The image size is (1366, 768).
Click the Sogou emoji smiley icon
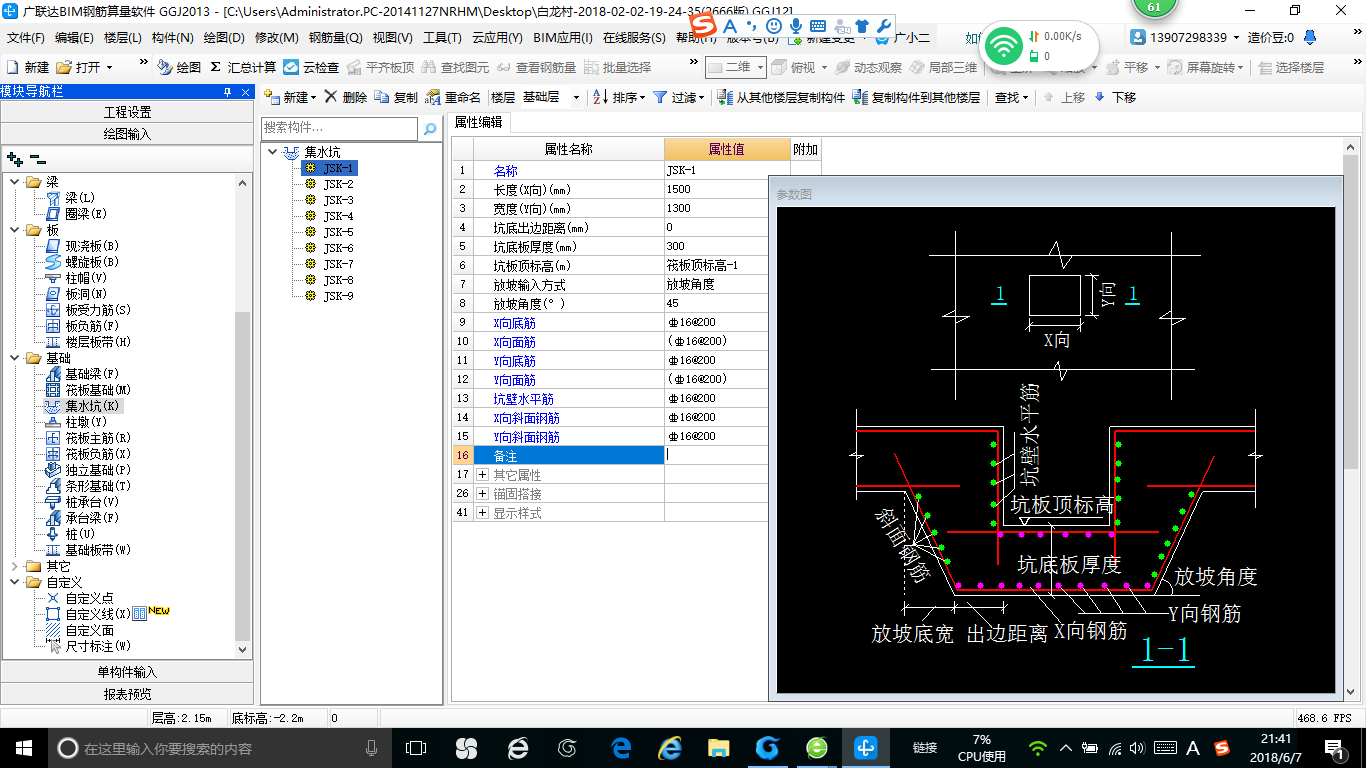pyautogui.click(x=774, y=25)
